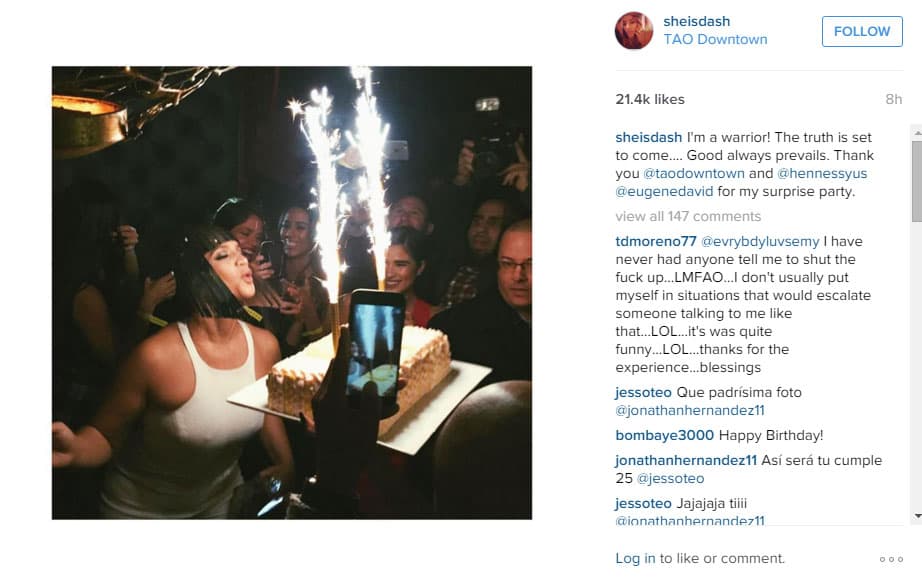
Task: Open the birthday cake photo
Action: tap(292, 293)
